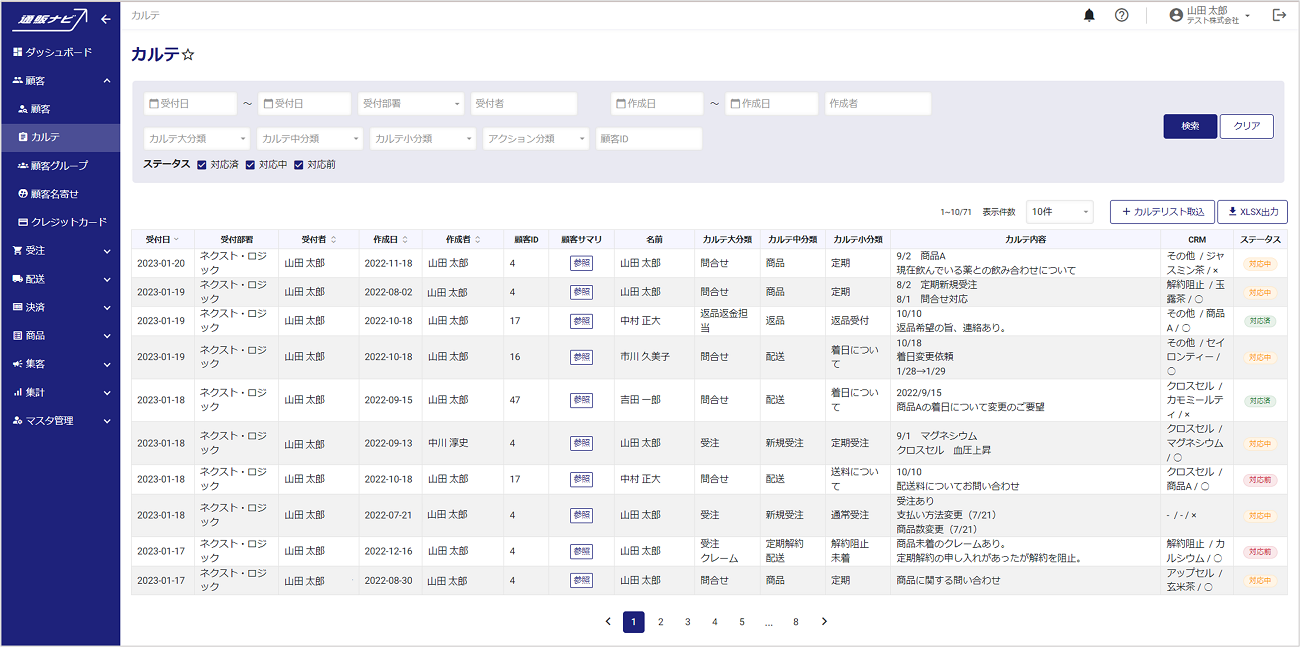Click the logout icon in header

point(1279,16)
